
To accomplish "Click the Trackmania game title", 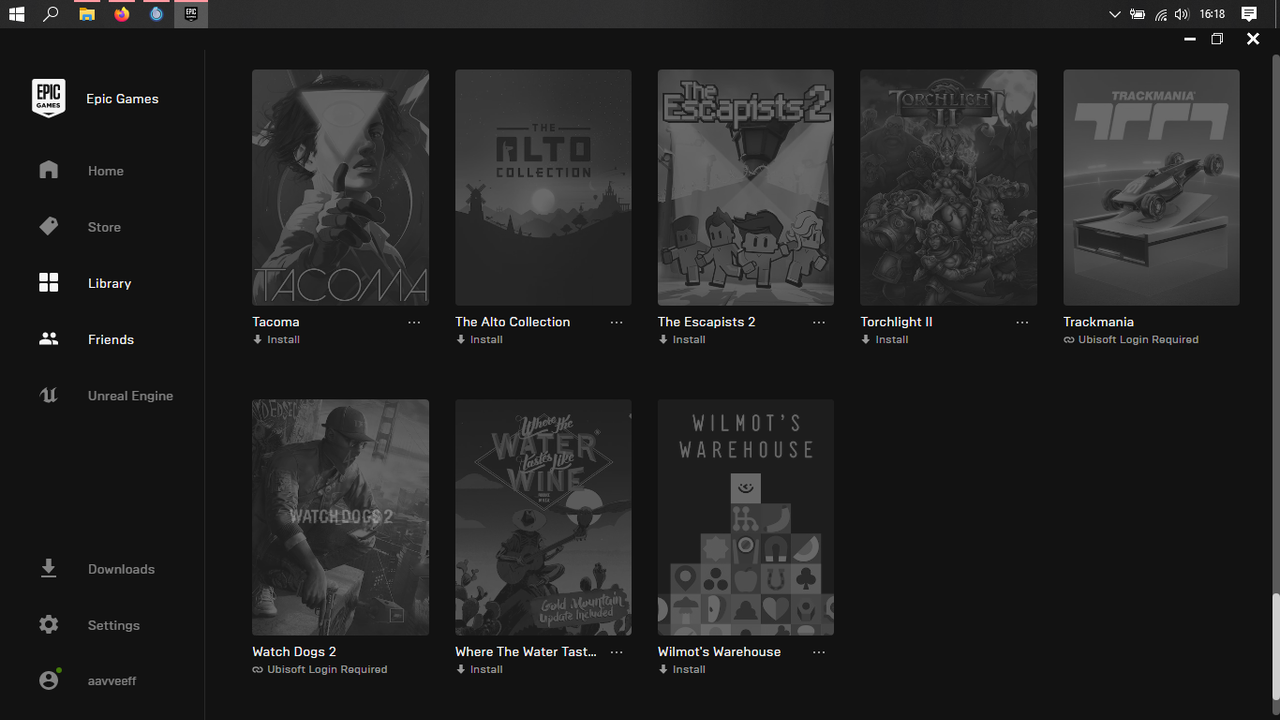I will click(x=1098, y=322).
